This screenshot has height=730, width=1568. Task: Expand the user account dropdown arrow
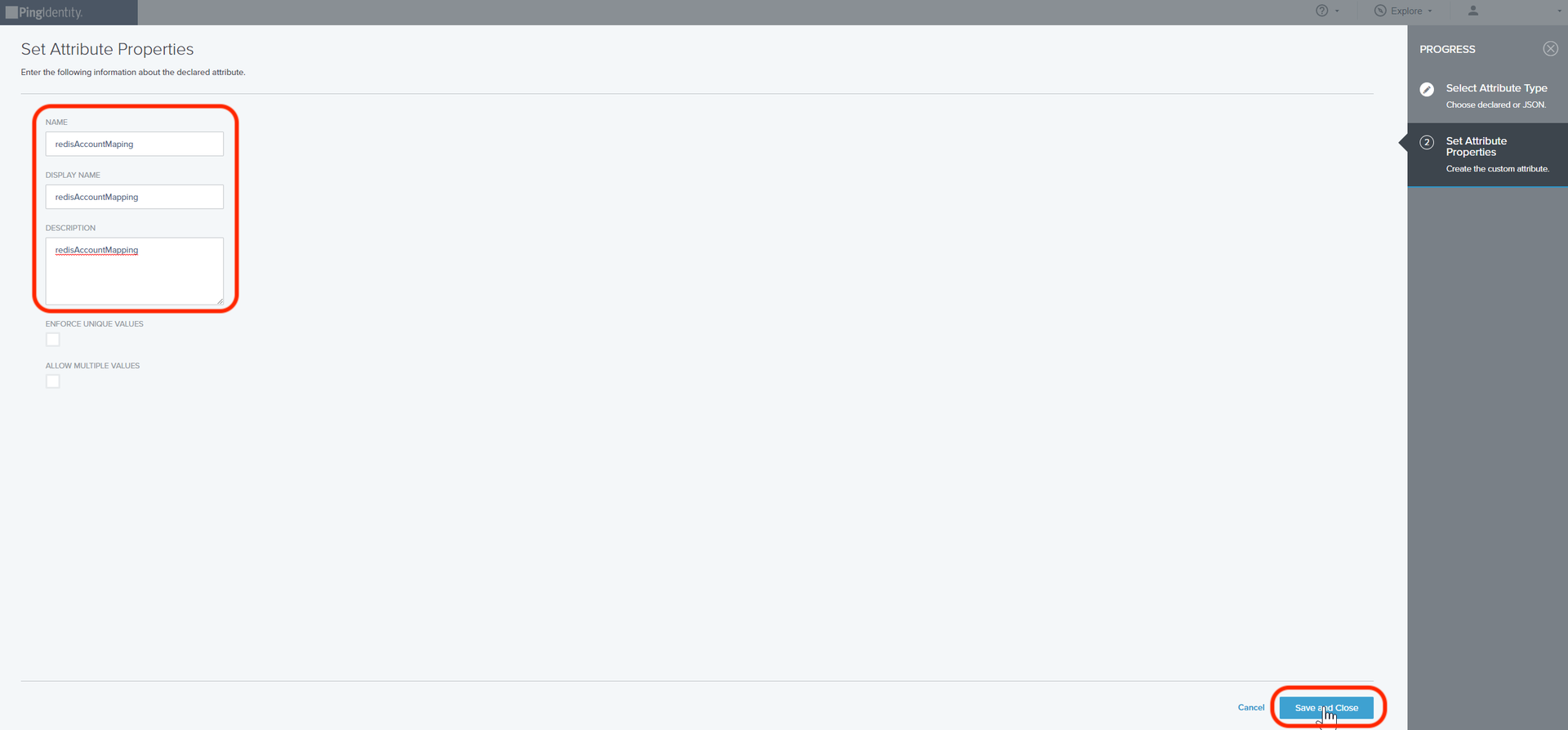click(x=1560, y=11)
